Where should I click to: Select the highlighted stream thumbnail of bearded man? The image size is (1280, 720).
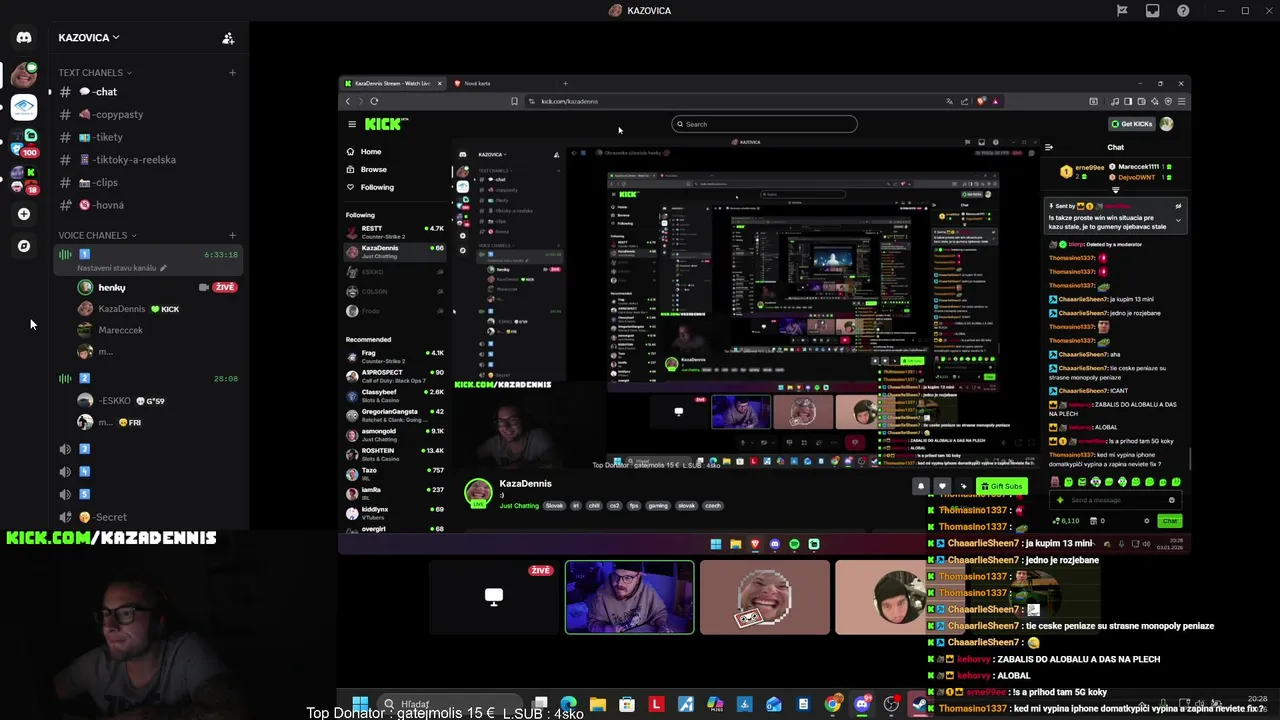coord(629,598)
